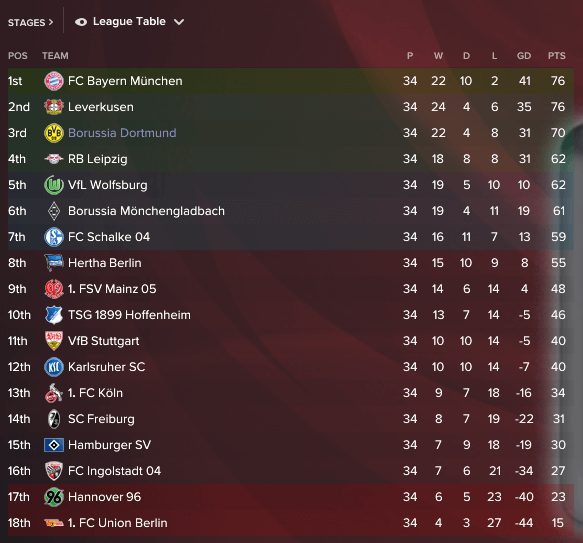Click the Hannover 96 club logo

tap(54, 497)
